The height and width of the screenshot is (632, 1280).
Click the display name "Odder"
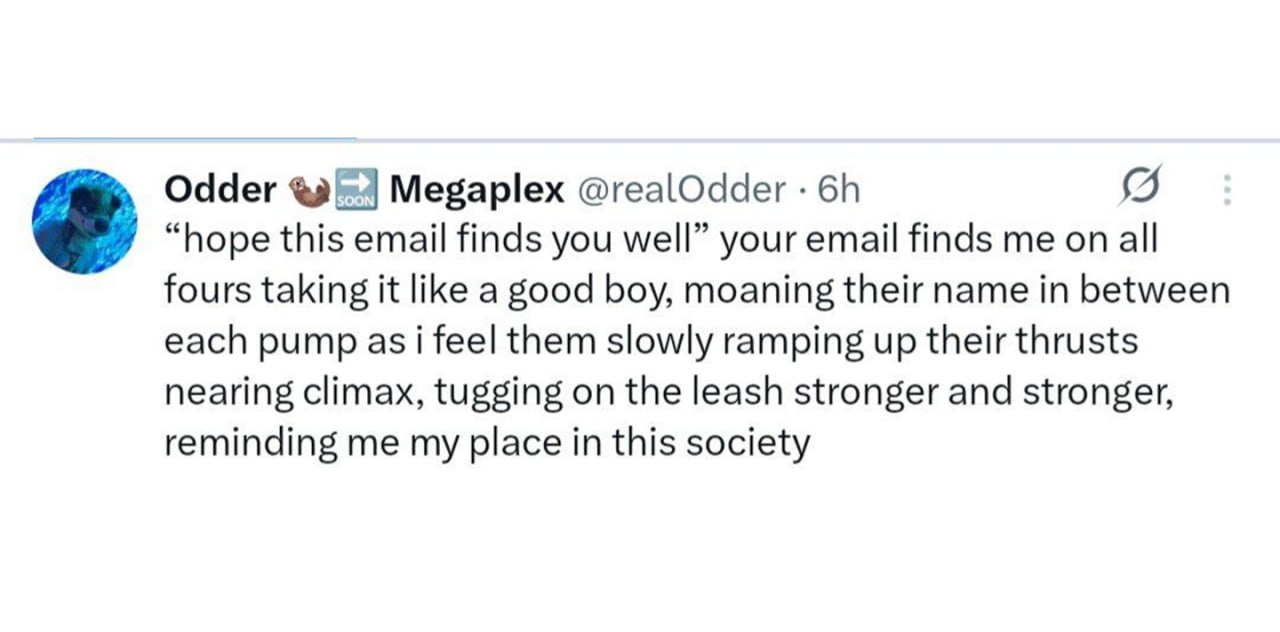point(220,189)
